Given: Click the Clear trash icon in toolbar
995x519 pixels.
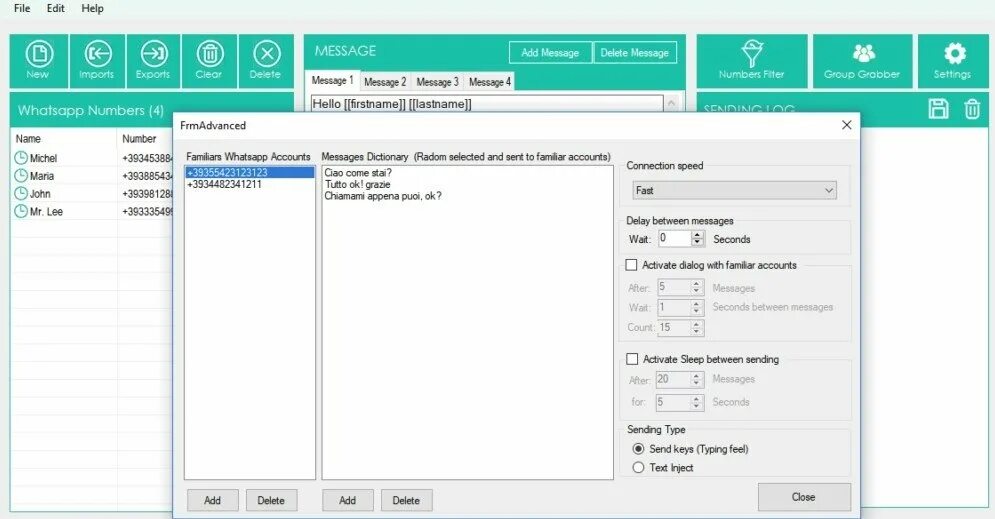Looking at the screenshot, I should pyautogui.click(x=209, y=61).
